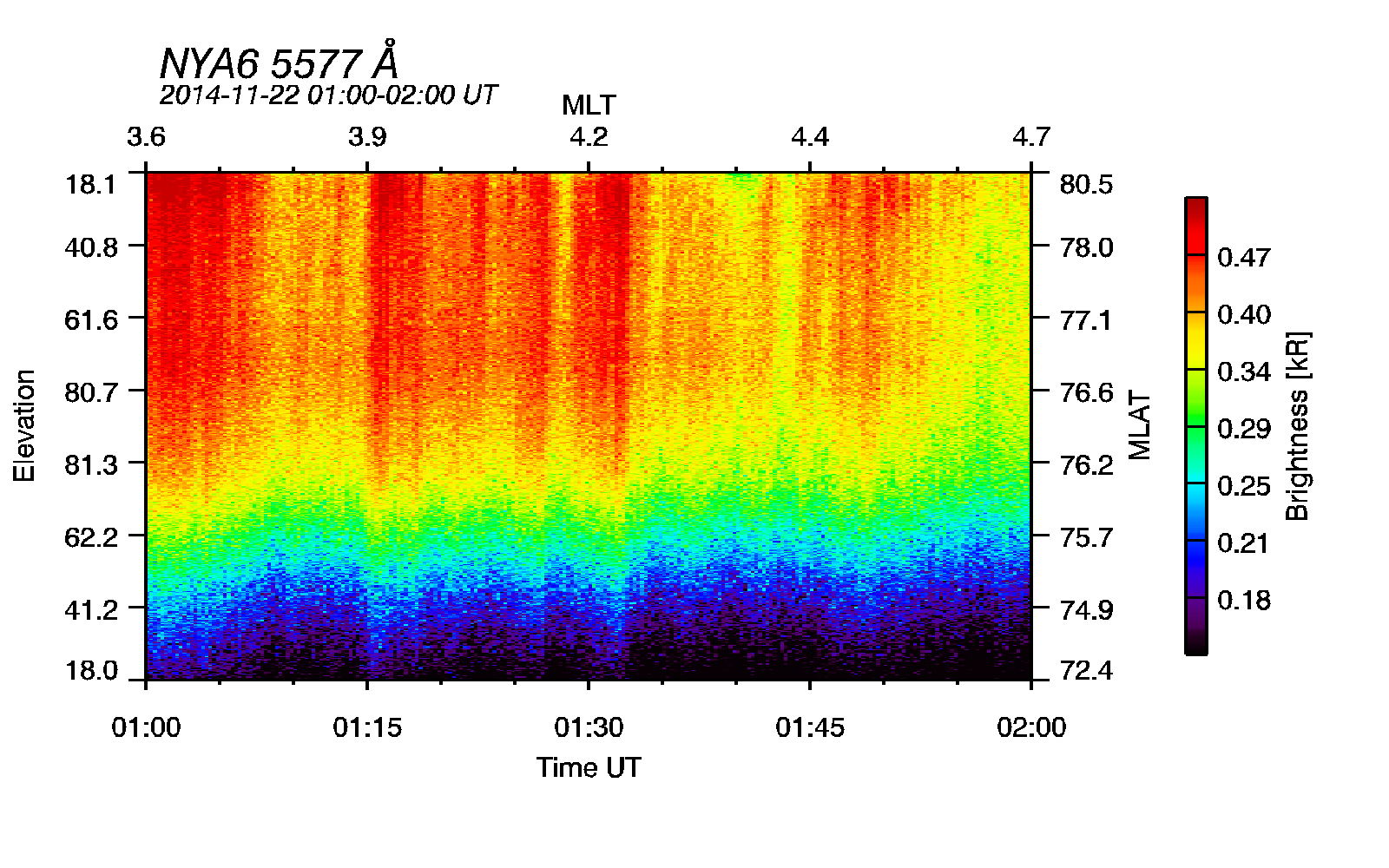This screenshot has height=868, width=1389.
Task: Click elevation tick '62.2'
Action: [91, 537]
